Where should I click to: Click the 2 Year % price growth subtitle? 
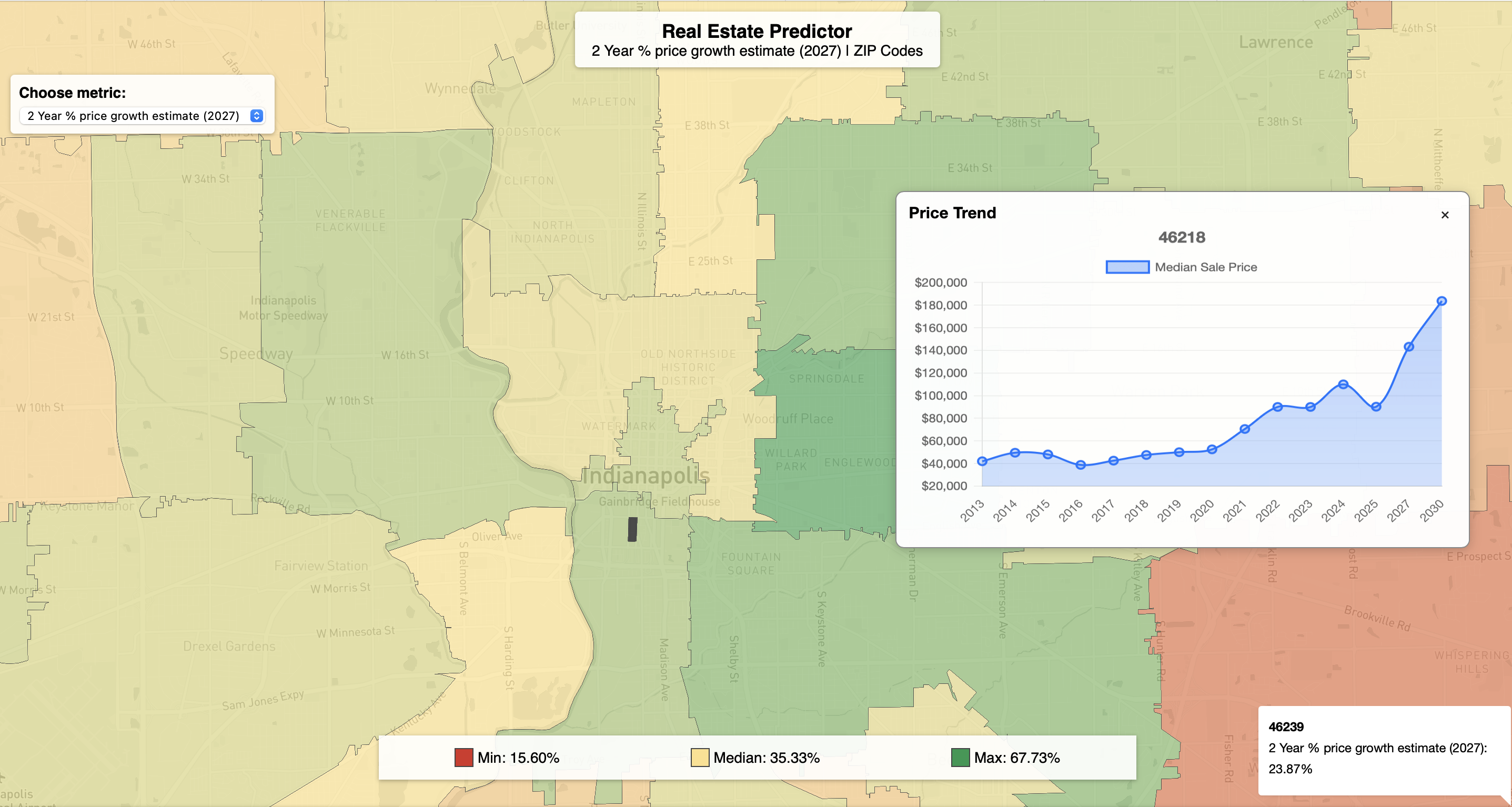pyautogui.click(x=757, y=51)
